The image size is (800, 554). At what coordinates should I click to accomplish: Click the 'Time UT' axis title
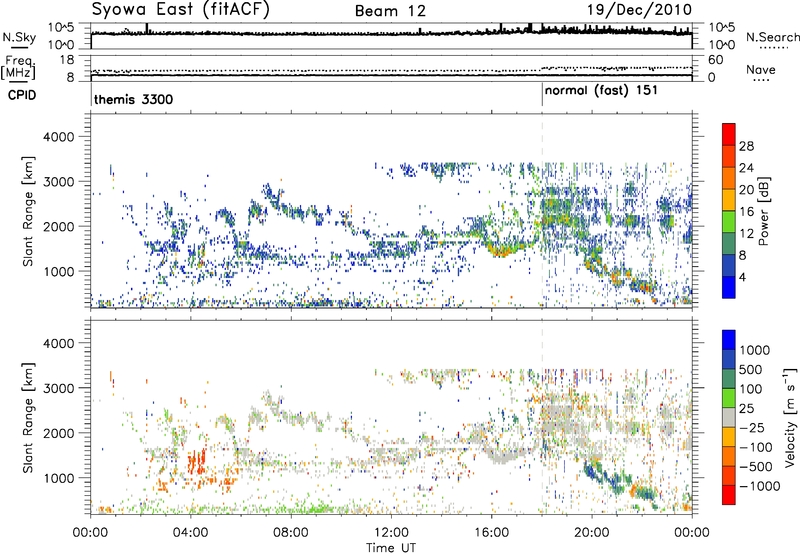pyautogui.click(x=391, y=547)
